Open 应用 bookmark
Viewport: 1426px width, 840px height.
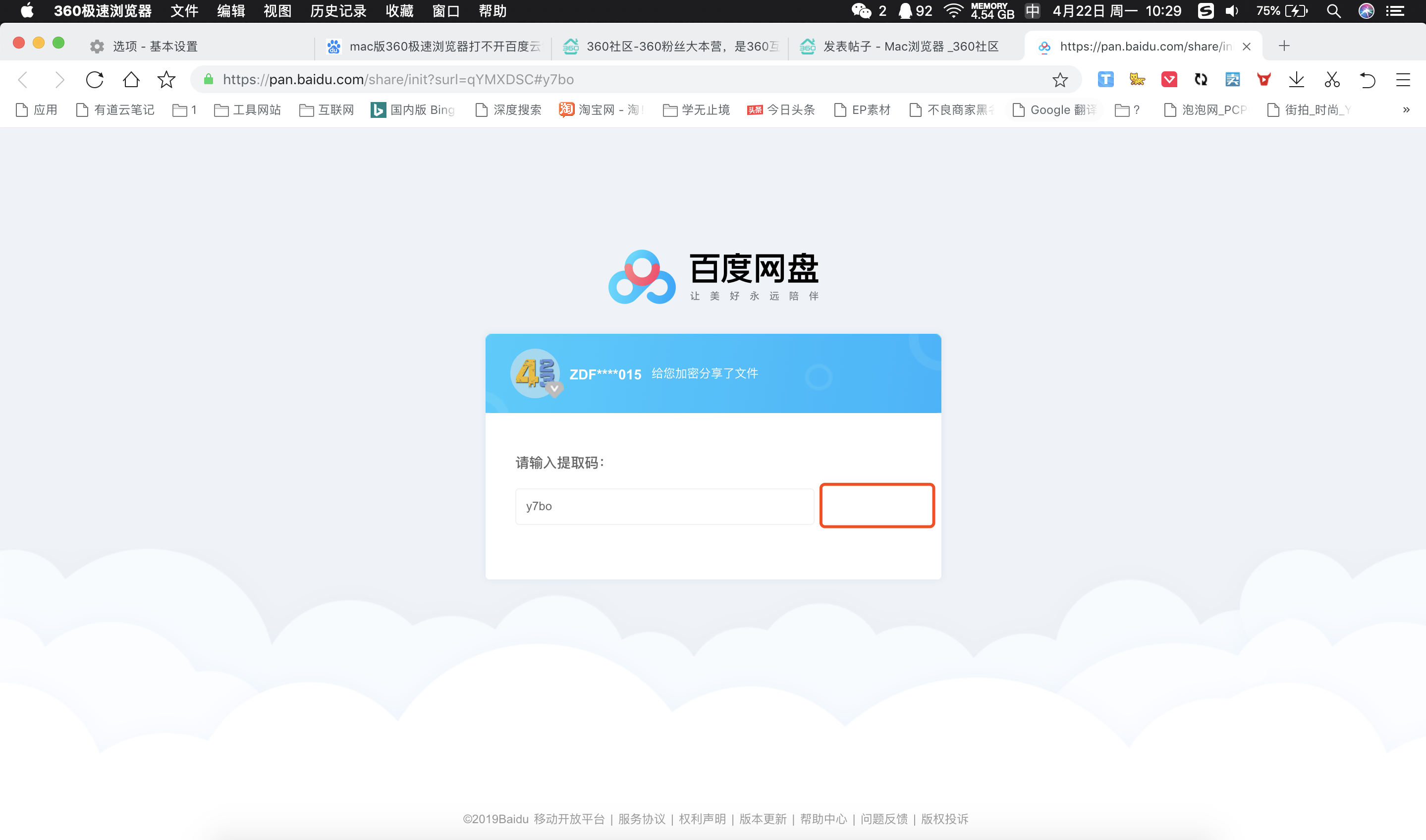[x=37, y=110]
